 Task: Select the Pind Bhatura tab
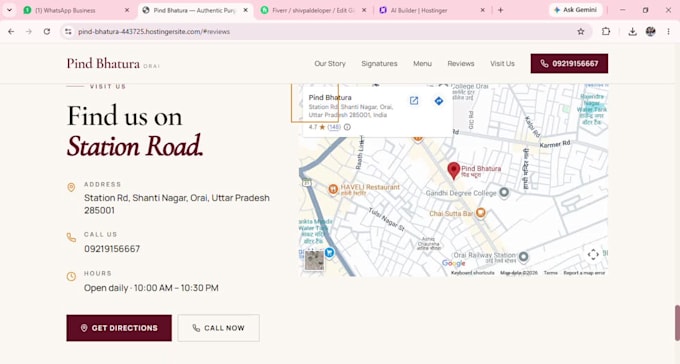click(x=194, y=10)
